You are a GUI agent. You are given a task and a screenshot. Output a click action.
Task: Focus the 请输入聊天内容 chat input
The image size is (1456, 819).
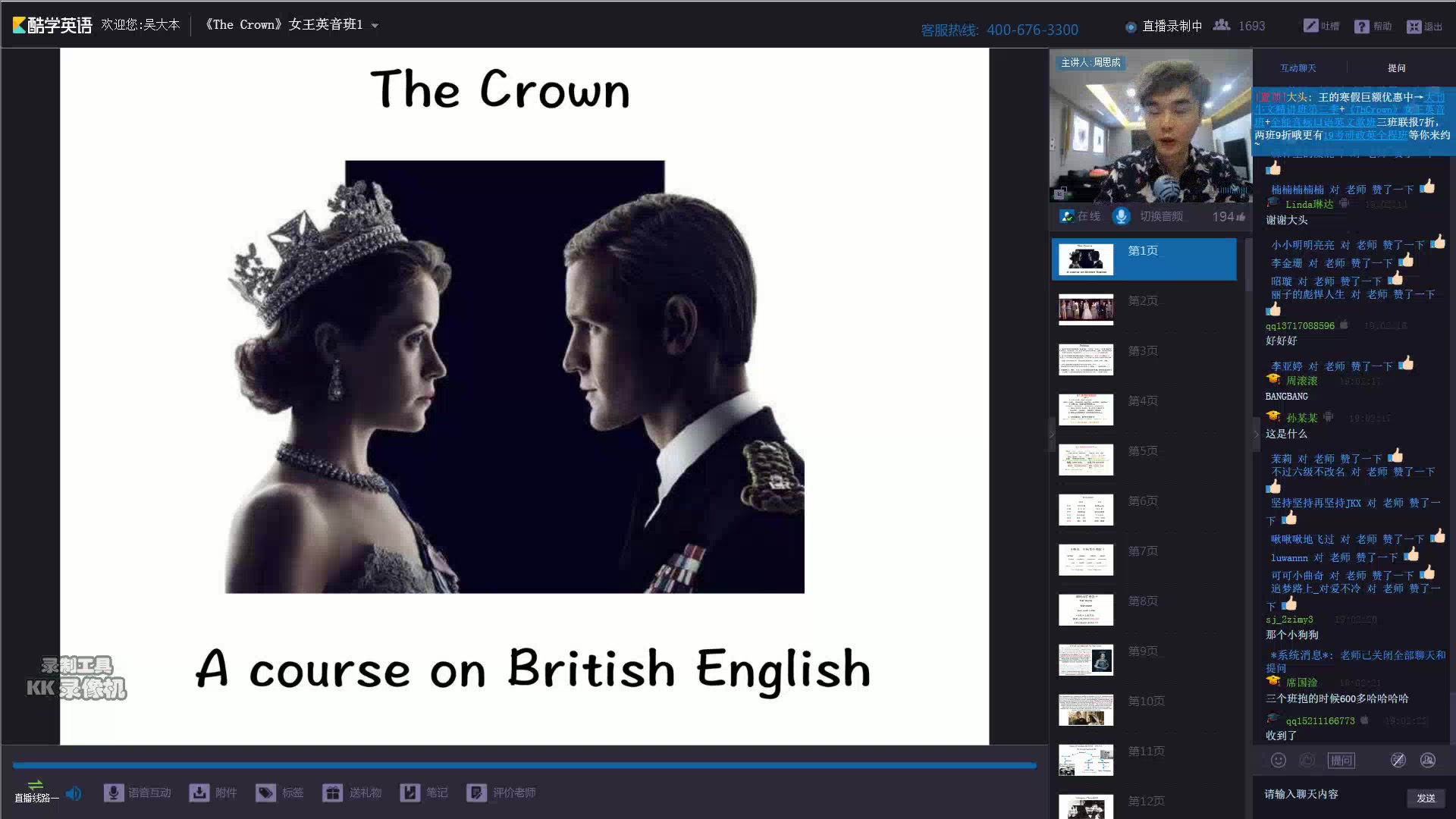pyautogui.click(x=1331, y=795)
